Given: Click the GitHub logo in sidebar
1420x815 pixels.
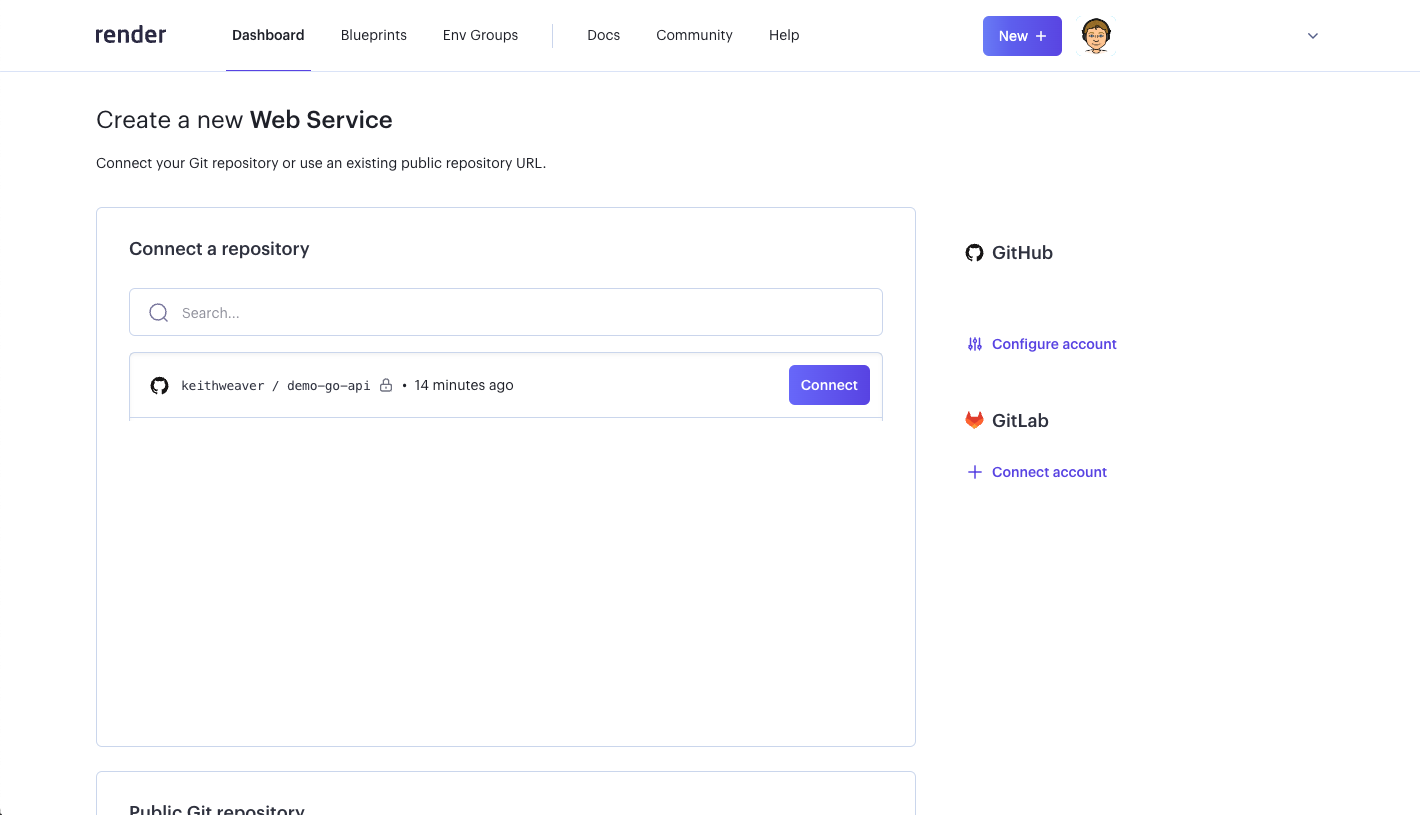Looking at the screenshot, I should click(974, 253).
